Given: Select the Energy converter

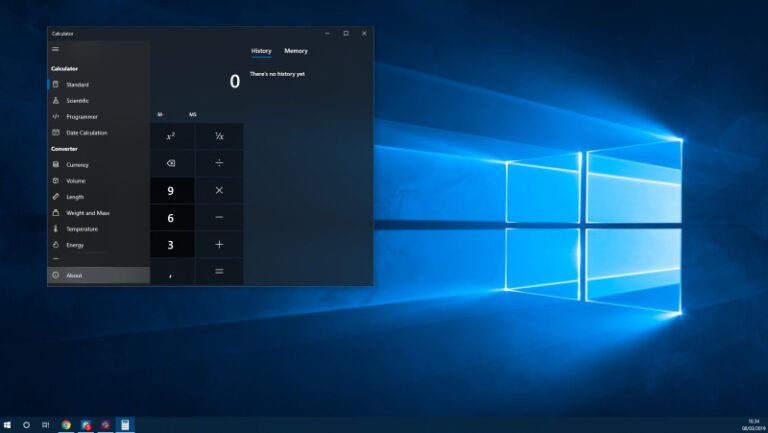Looking at the screenshot, I should click(x=75, y=245).
